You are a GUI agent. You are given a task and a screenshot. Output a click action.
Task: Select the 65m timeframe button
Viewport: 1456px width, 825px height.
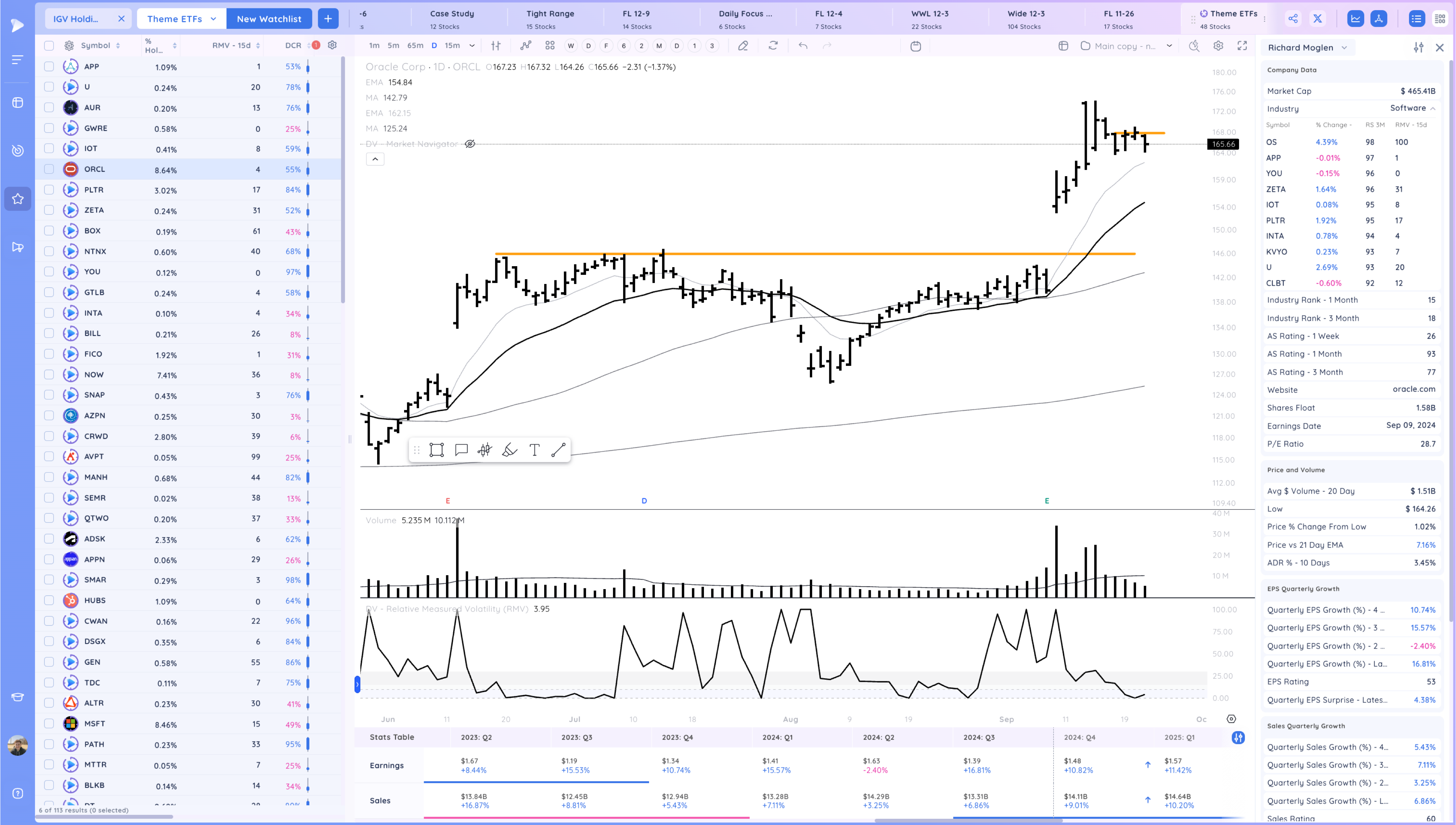click(x=415, y=46)
